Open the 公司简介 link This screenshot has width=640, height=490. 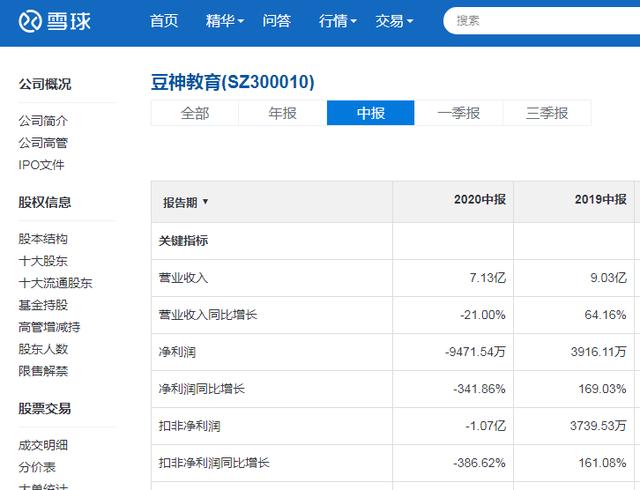pos(43,121)
